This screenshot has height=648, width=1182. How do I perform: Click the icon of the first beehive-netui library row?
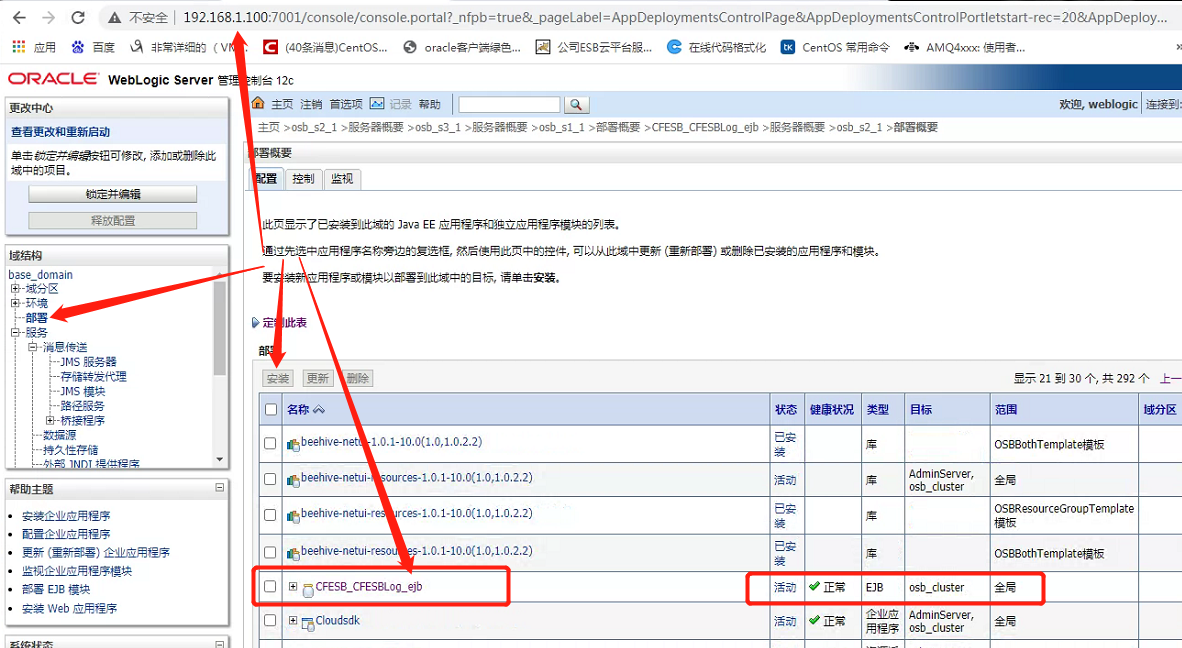click(x=293, y=445)
